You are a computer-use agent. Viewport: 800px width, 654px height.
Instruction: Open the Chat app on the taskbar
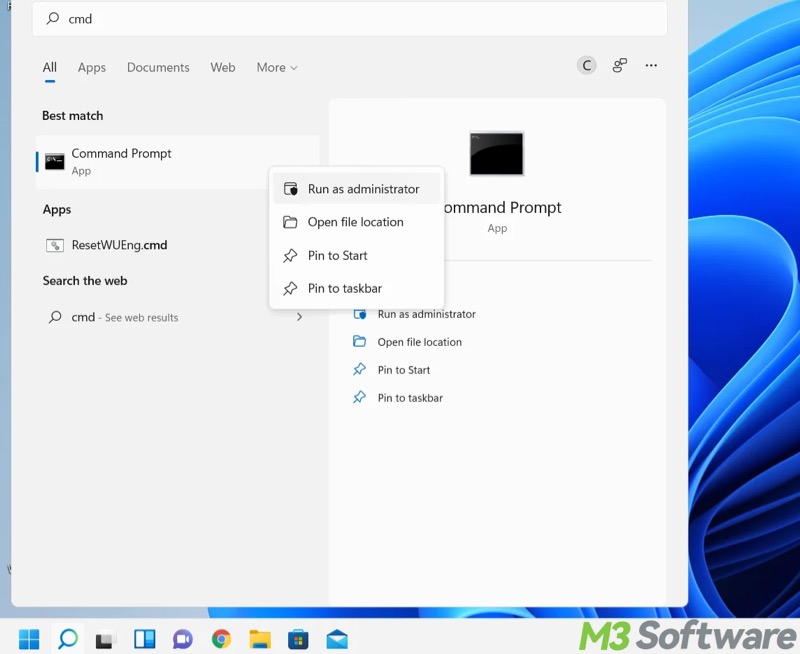click(183, 639)
